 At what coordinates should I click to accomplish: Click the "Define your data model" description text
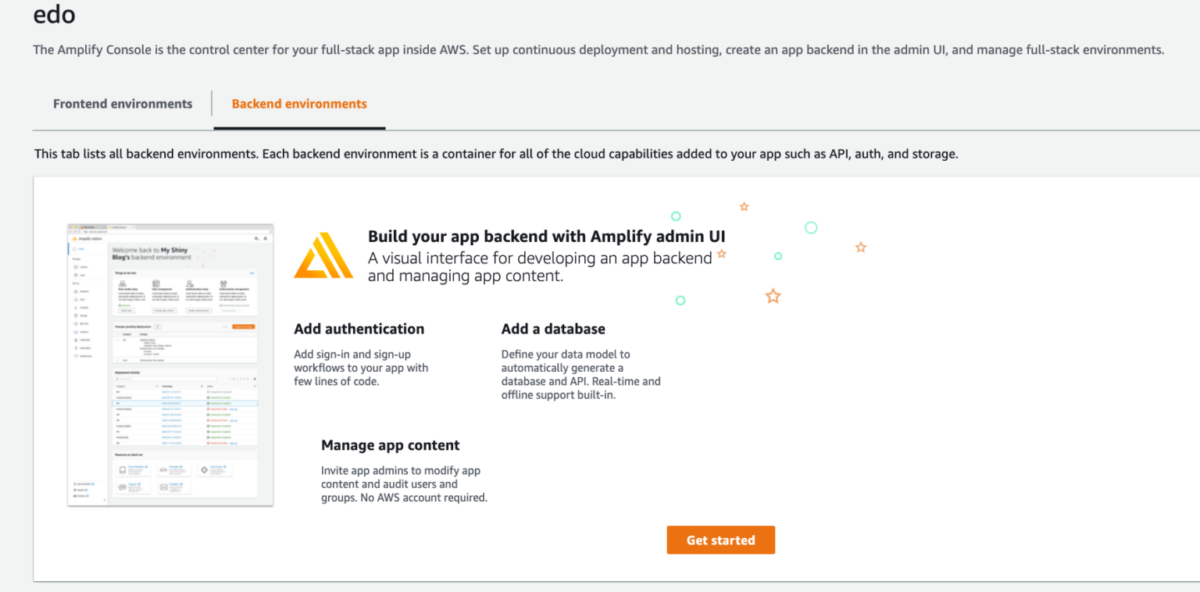(580, 374)
